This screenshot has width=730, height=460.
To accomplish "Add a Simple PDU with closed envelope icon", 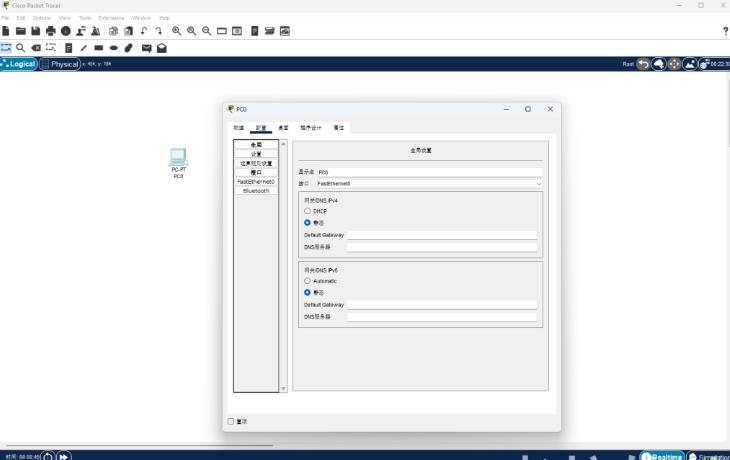I will pyautogui.click(x=147, y=48).
